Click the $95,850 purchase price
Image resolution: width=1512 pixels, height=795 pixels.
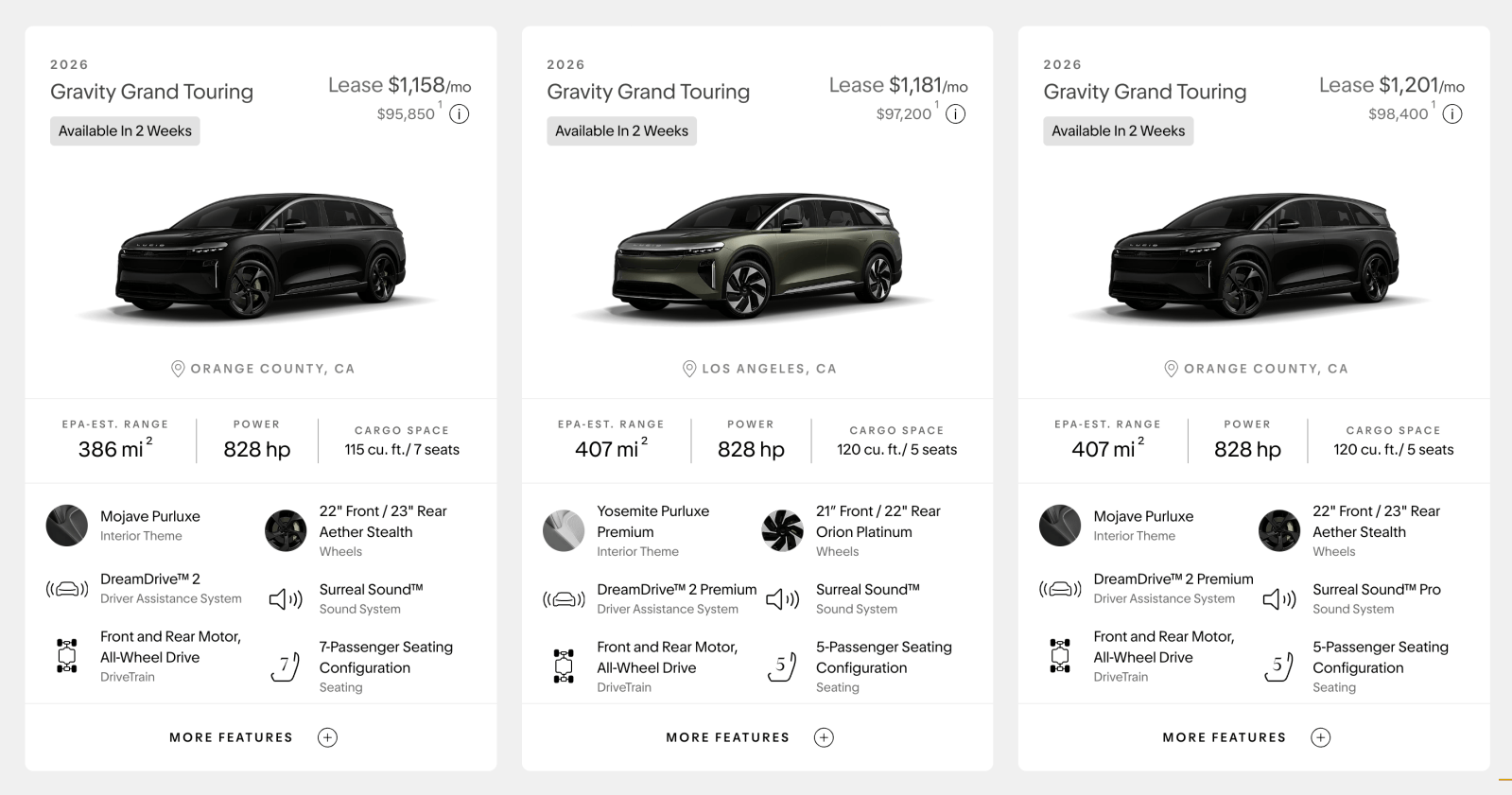pos(406,114)
